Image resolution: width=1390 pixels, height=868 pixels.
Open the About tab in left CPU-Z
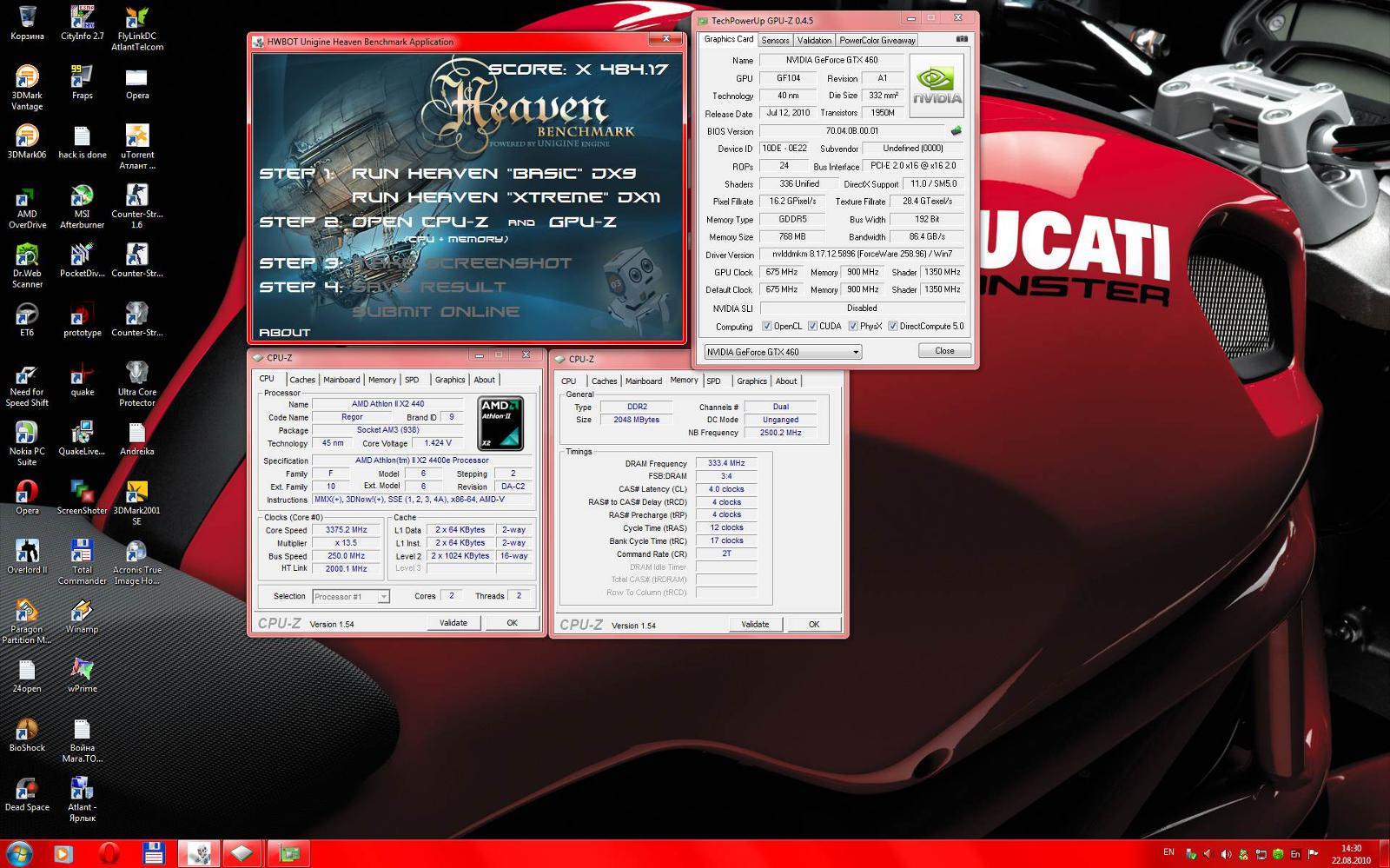(484, 380)
